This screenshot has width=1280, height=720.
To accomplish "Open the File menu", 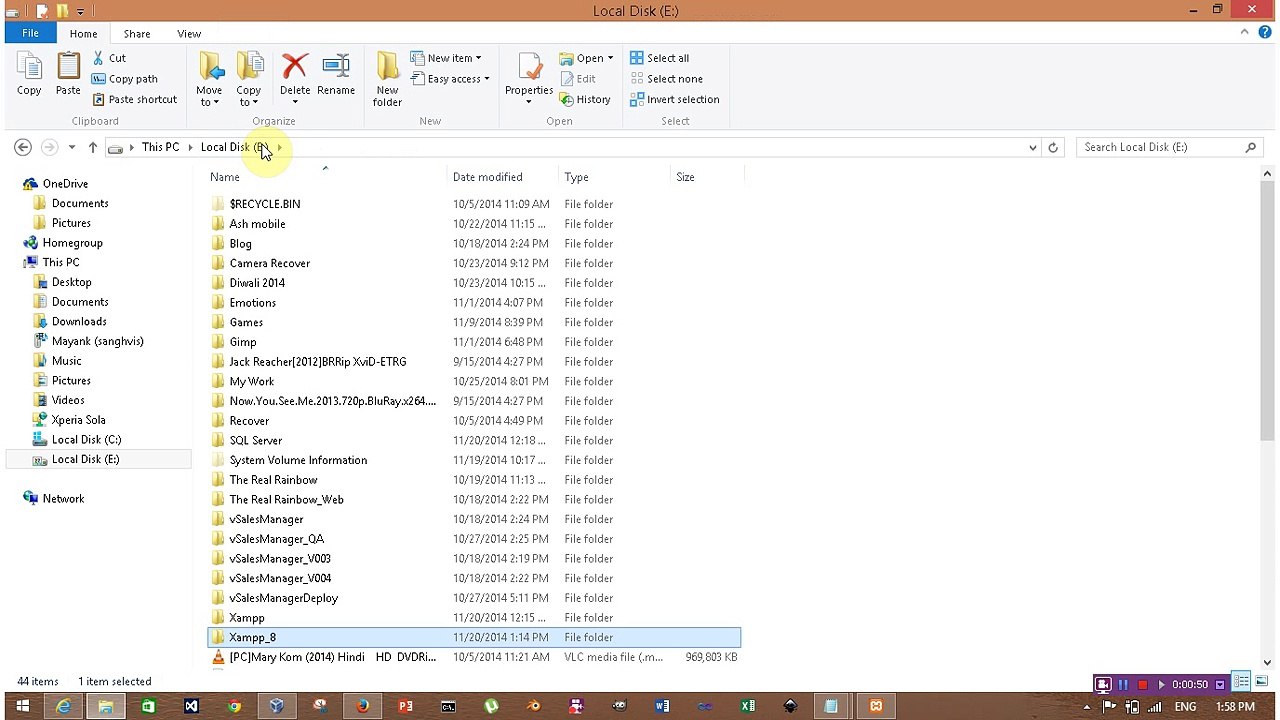I will [30, 33].
